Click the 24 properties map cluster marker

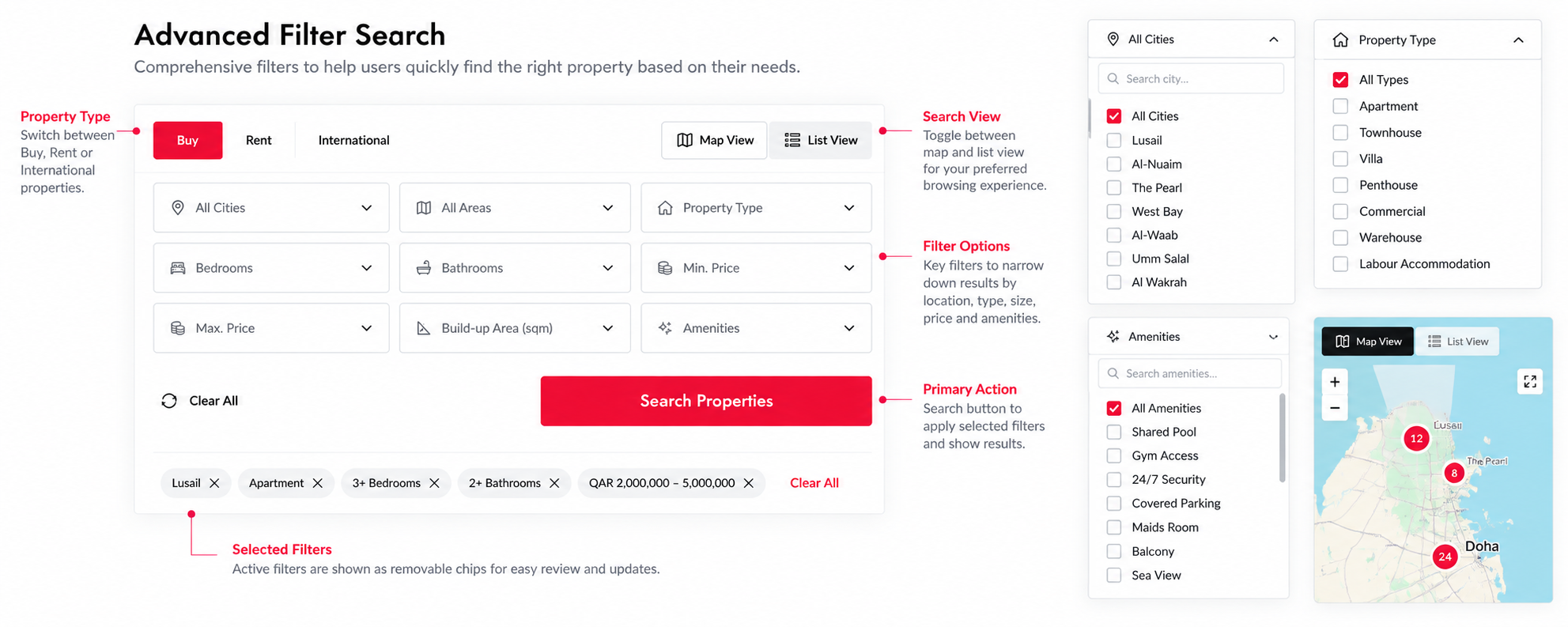[1445, 557]
